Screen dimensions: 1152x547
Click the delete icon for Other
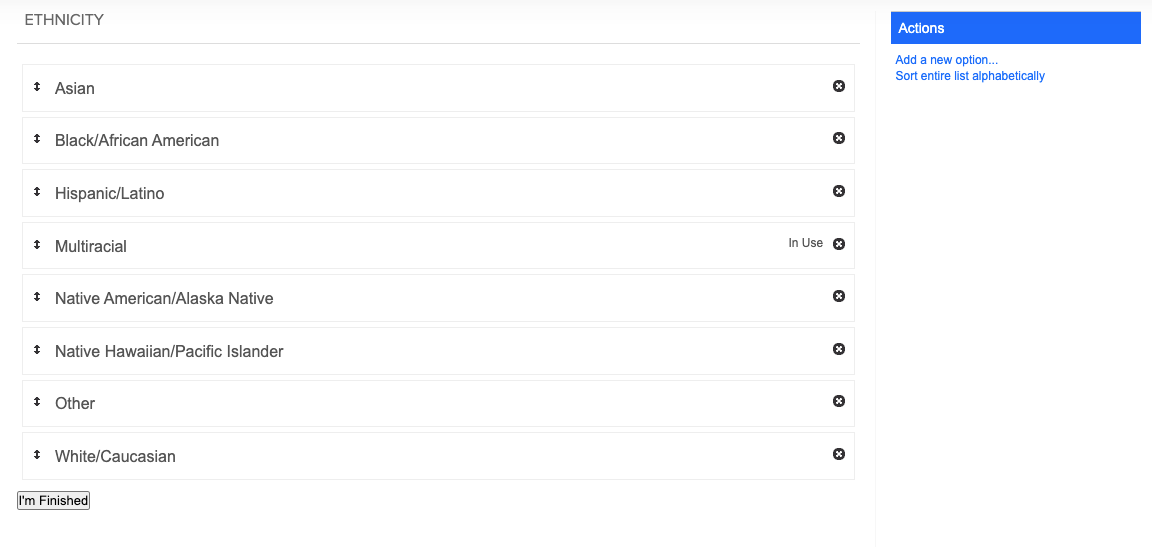[838, 401]
